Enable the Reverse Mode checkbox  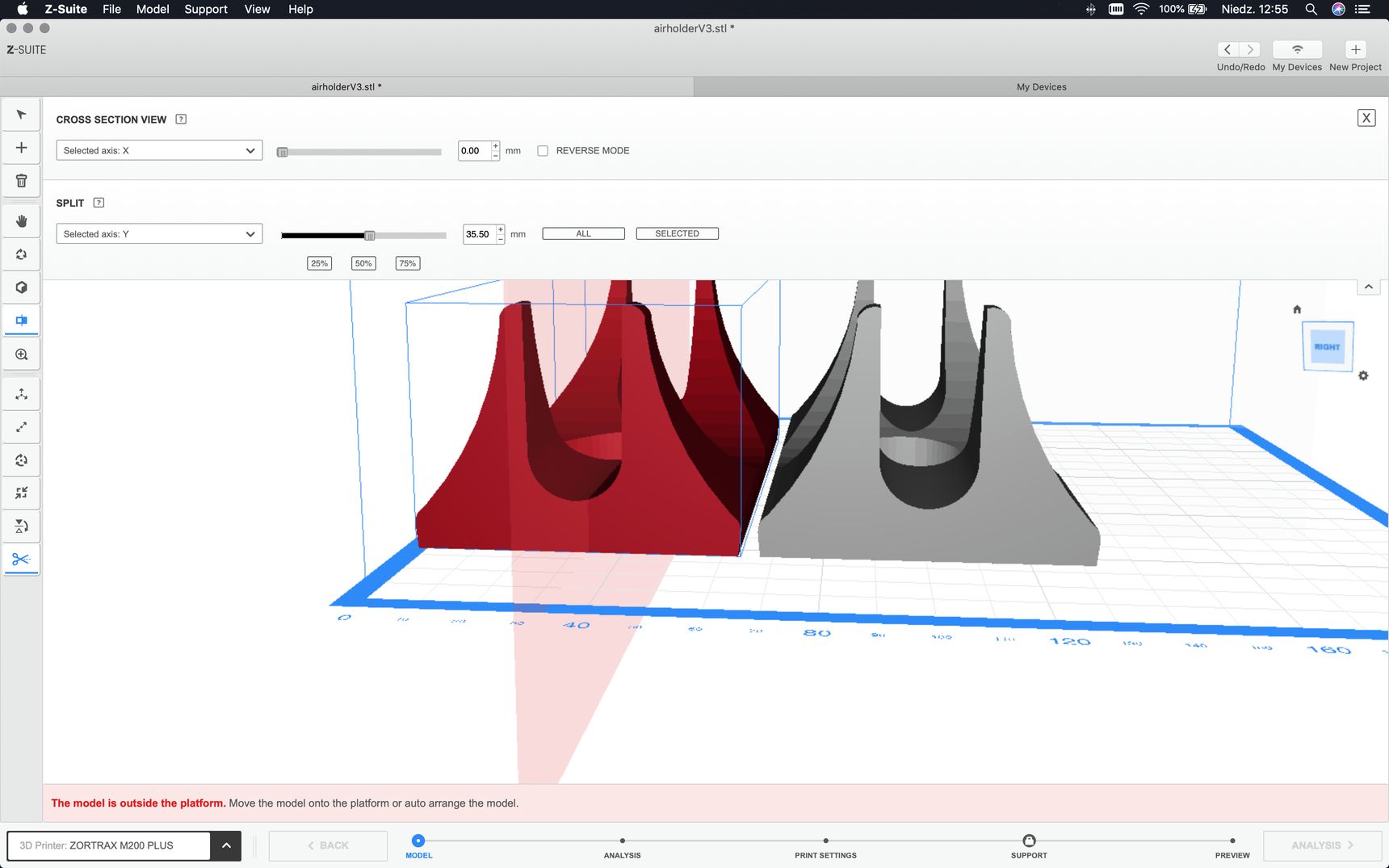543,151
